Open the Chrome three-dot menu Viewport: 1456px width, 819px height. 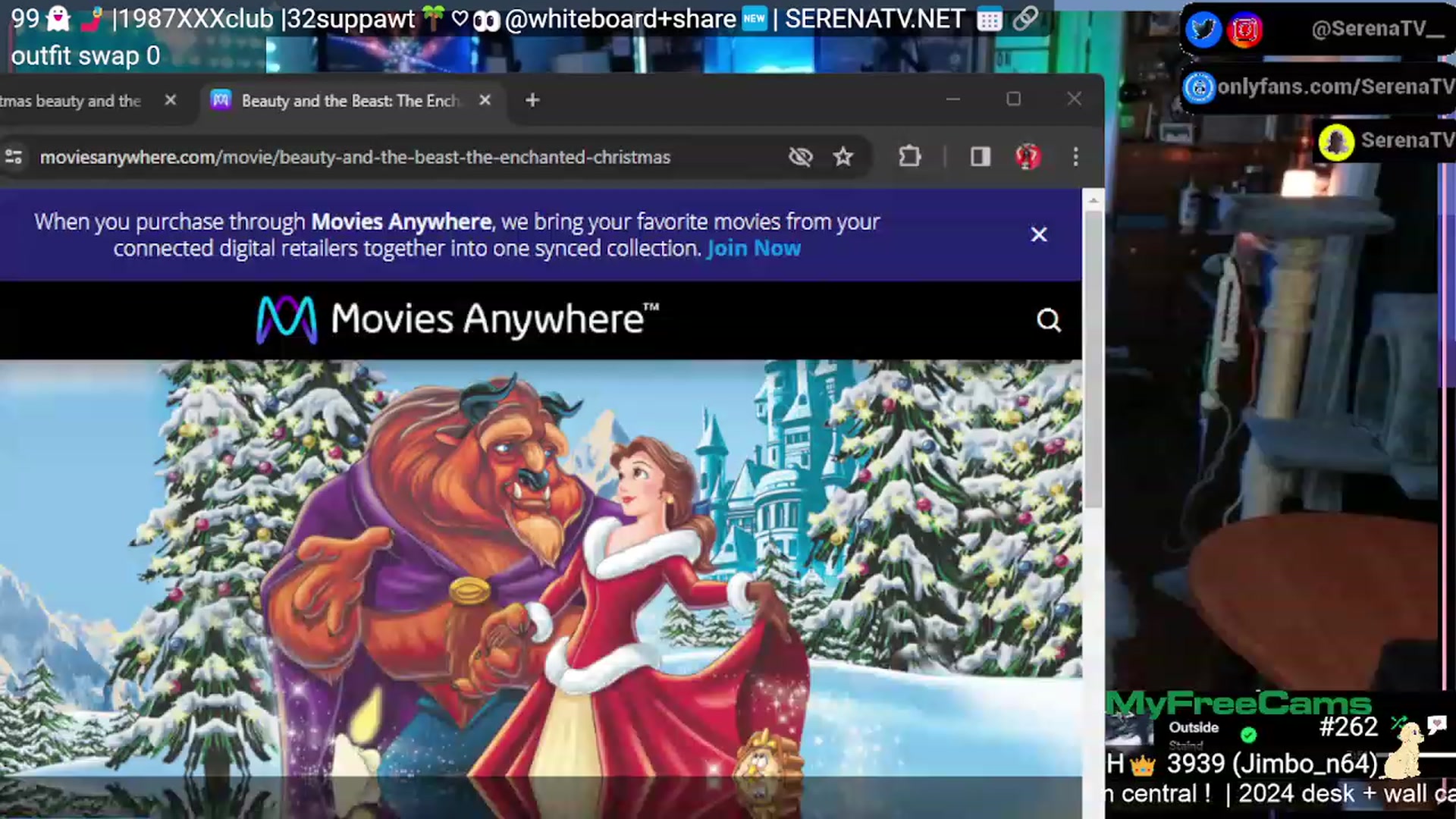coord(1075,157)
